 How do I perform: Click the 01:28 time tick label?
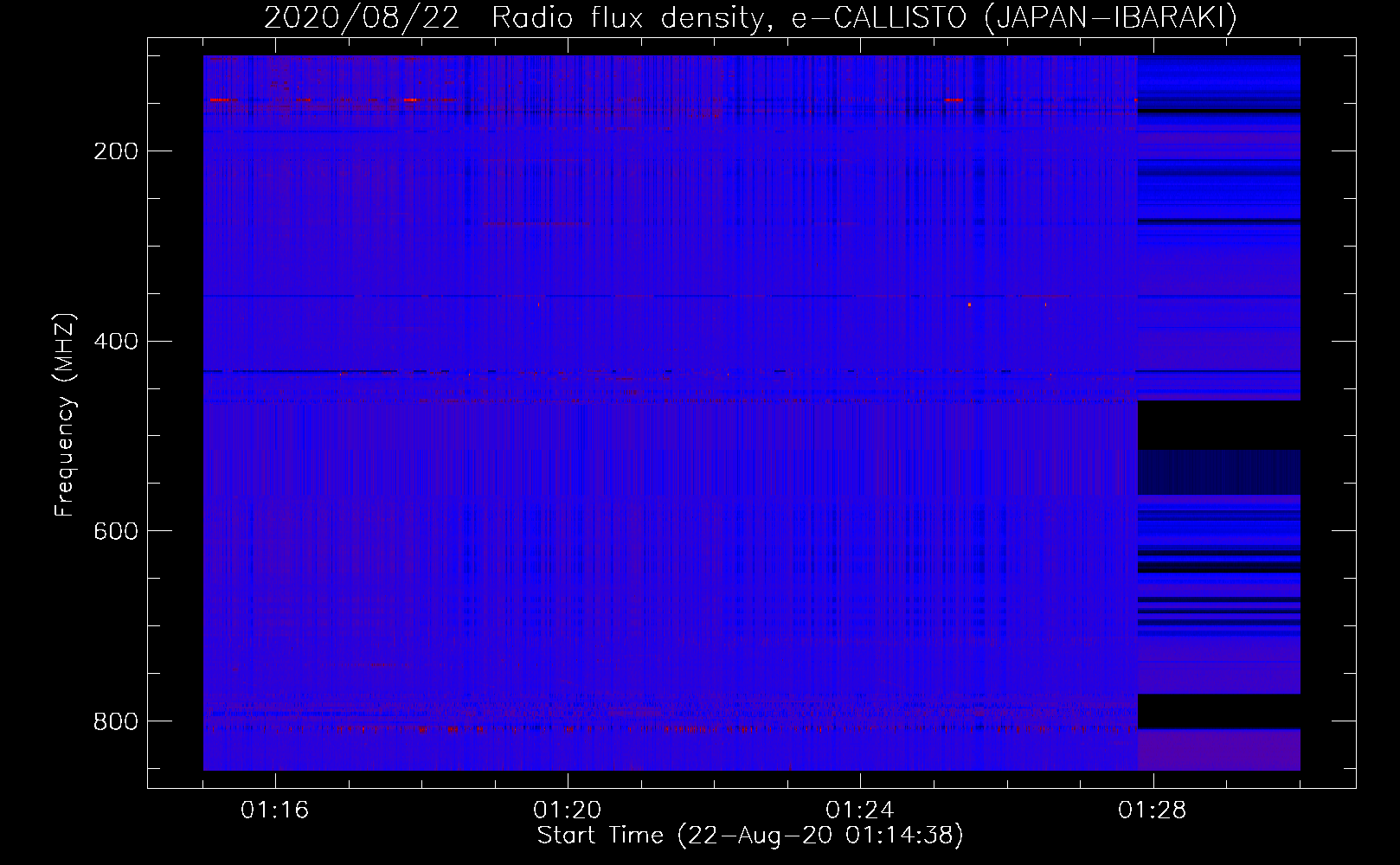point(1153,810)
